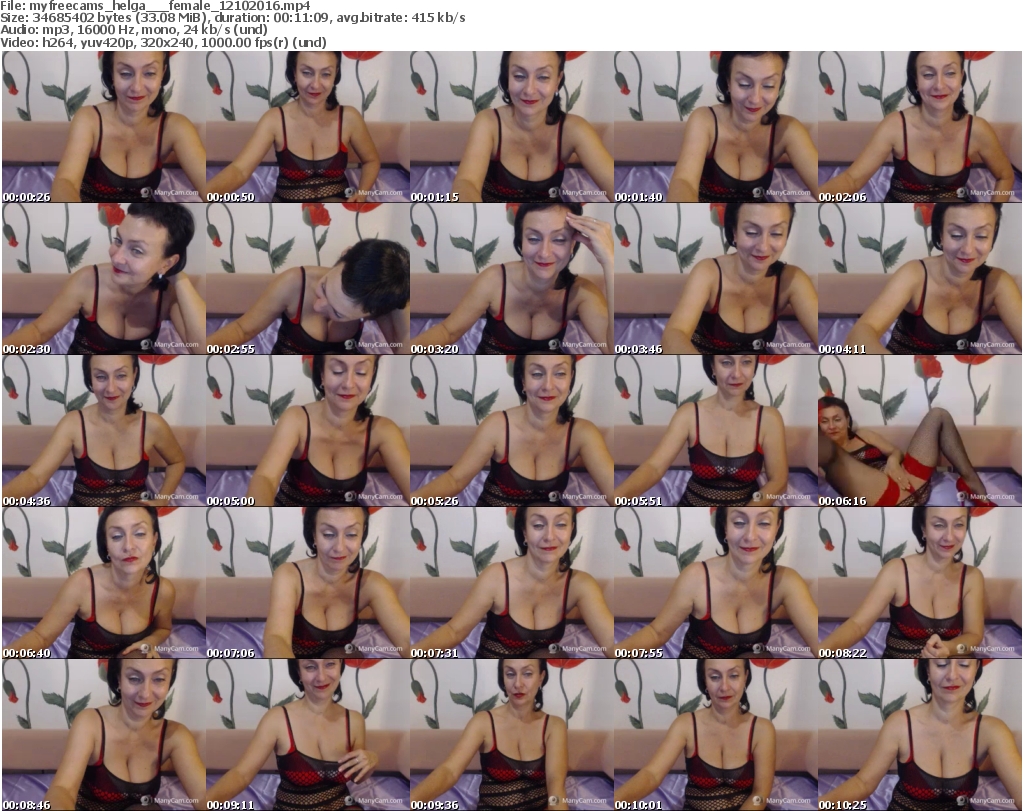
Task: Open the thumbnail stamped 00:03:20
Action: [x=511, y=279]
